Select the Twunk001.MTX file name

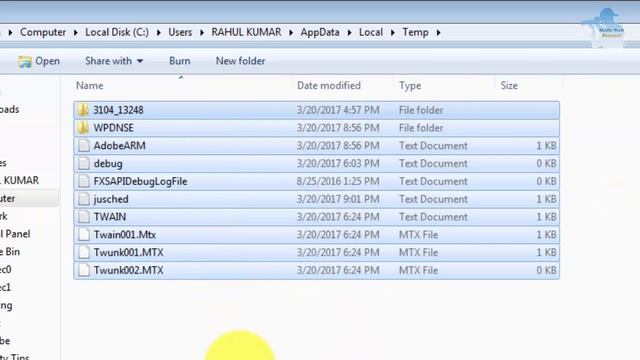pos(129,252)
